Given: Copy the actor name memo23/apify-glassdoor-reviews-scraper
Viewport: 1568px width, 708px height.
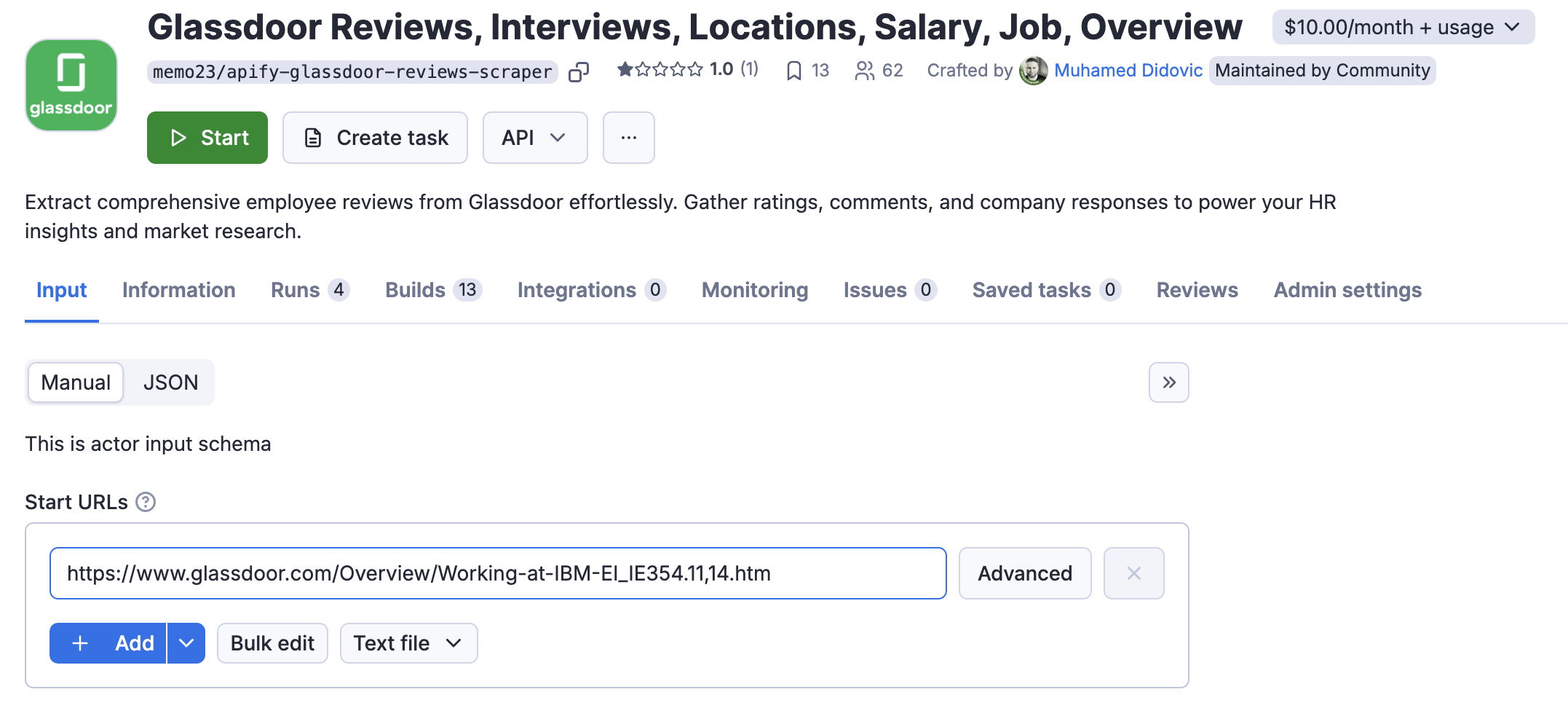Looking at the screenshot, I should point(579,71).
